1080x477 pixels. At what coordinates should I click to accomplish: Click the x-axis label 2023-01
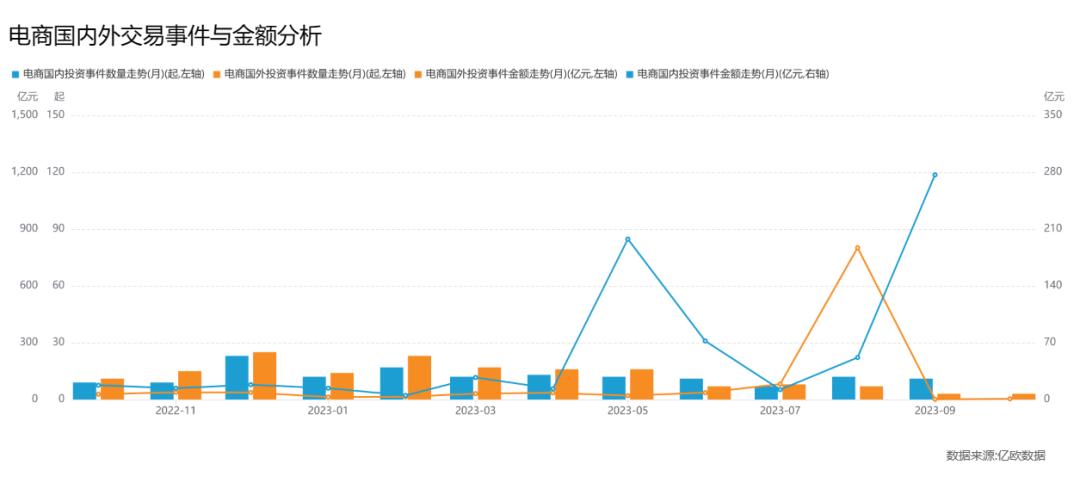click(x=328, y=411)
